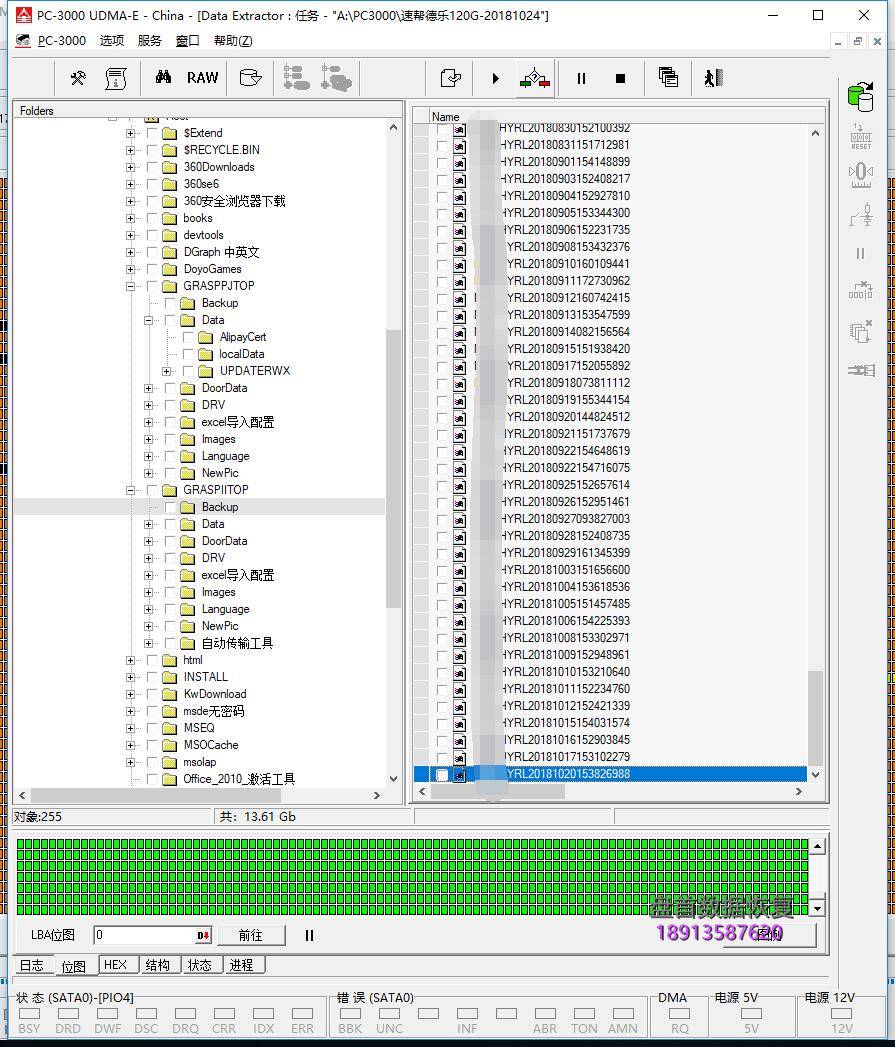
Task: Expand the devtools folder node
Action: pyautogui.click(x=130, y=235)
